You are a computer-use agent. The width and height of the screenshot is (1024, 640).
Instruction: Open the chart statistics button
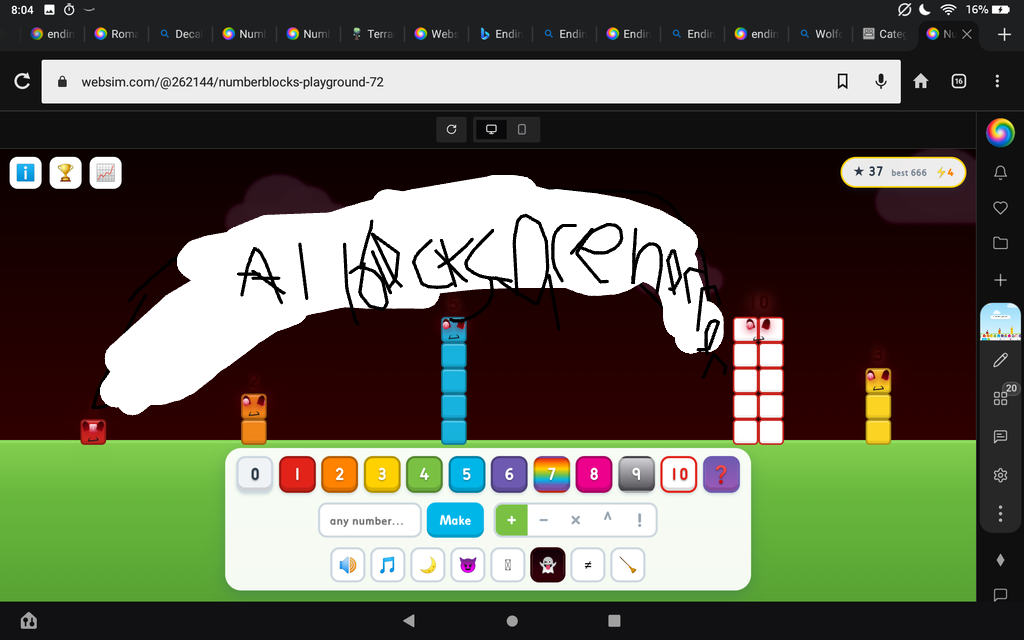click(105, 173)
